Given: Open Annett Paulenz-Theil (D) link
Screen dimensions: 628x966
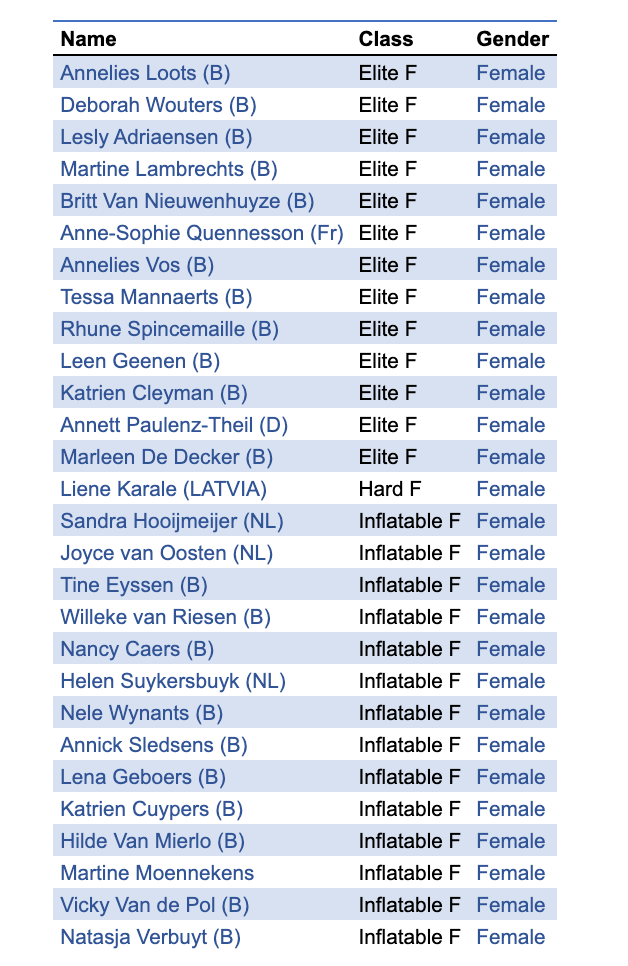Looking at the screenshot, I should click(x=174, y=425).
